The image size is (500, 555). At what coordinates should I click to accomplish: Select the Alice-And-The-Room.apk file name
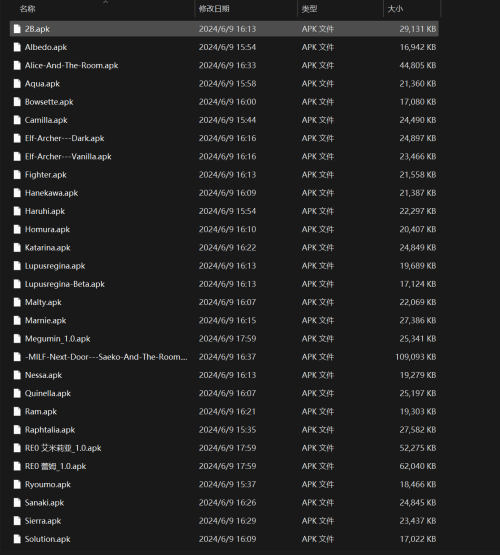[x=71, y=65]
